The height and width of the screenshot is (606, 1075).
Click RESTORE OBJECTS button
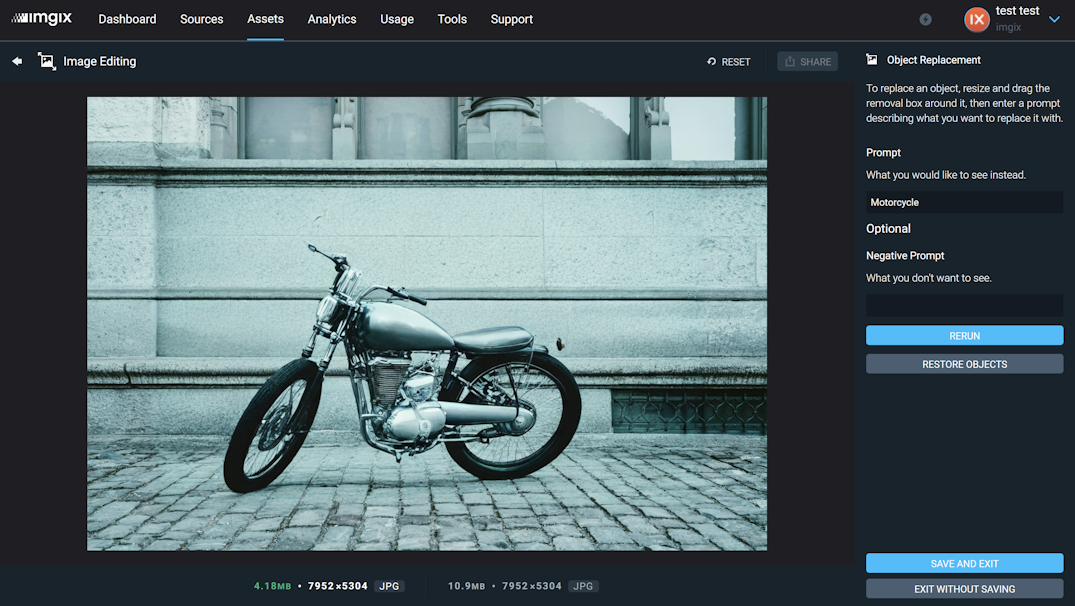[x=963, y=363]
